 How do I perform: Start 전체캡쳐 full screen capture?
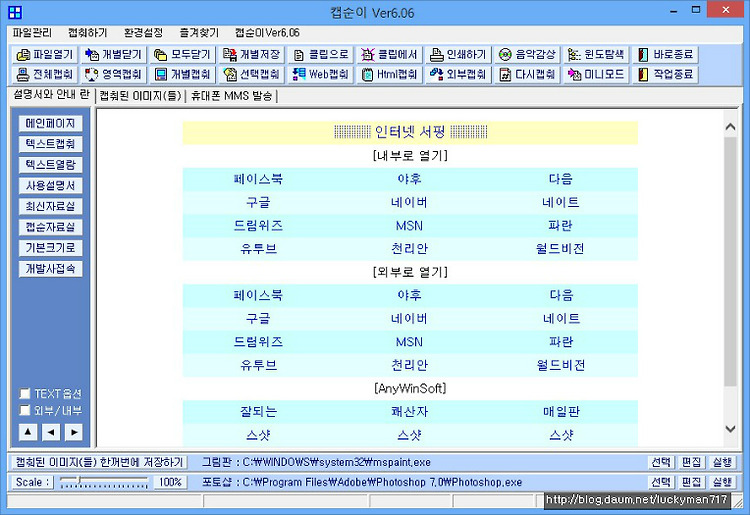click(44, 75)
